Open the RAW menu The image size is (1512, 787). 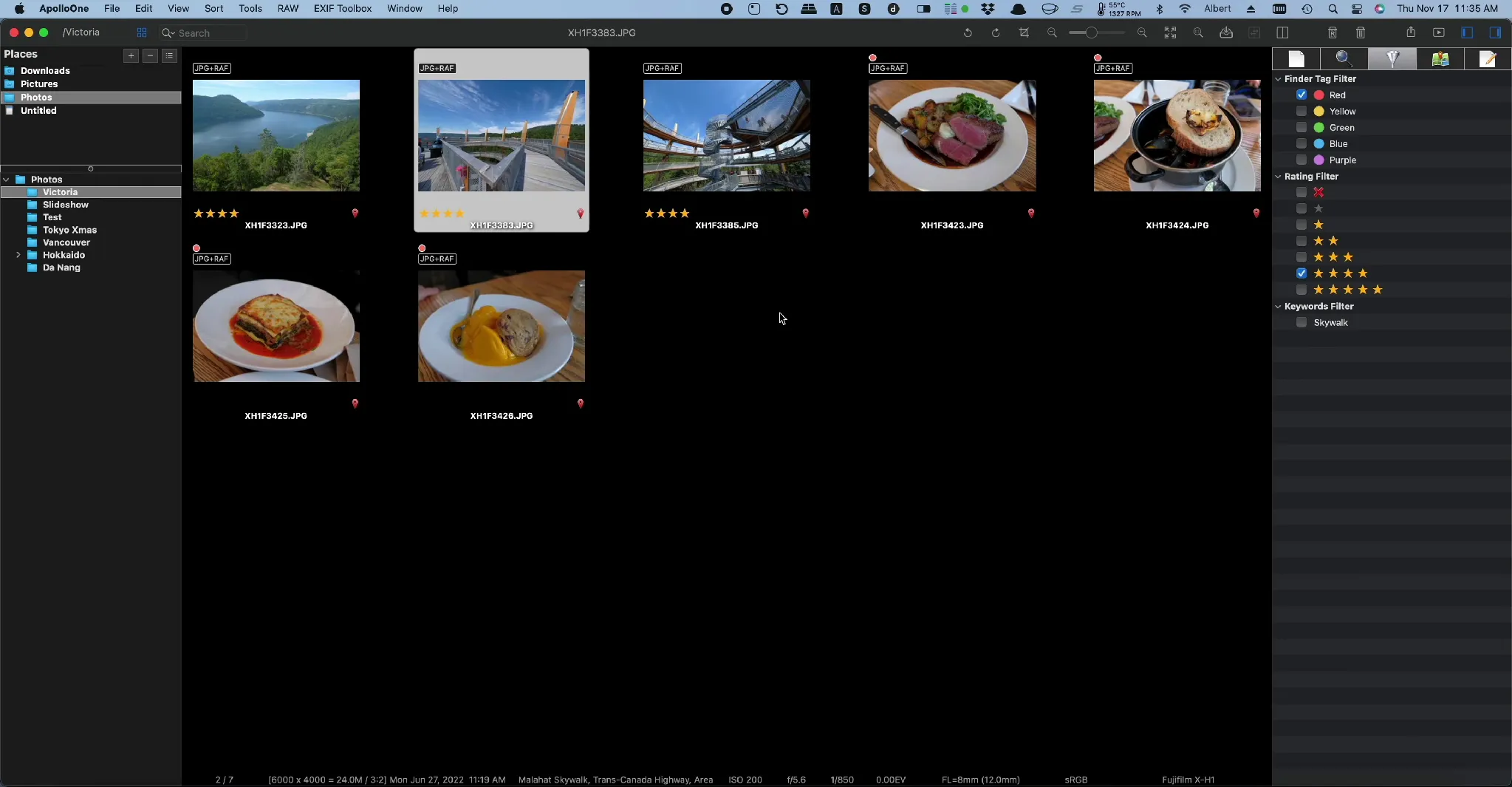point(288,8)
